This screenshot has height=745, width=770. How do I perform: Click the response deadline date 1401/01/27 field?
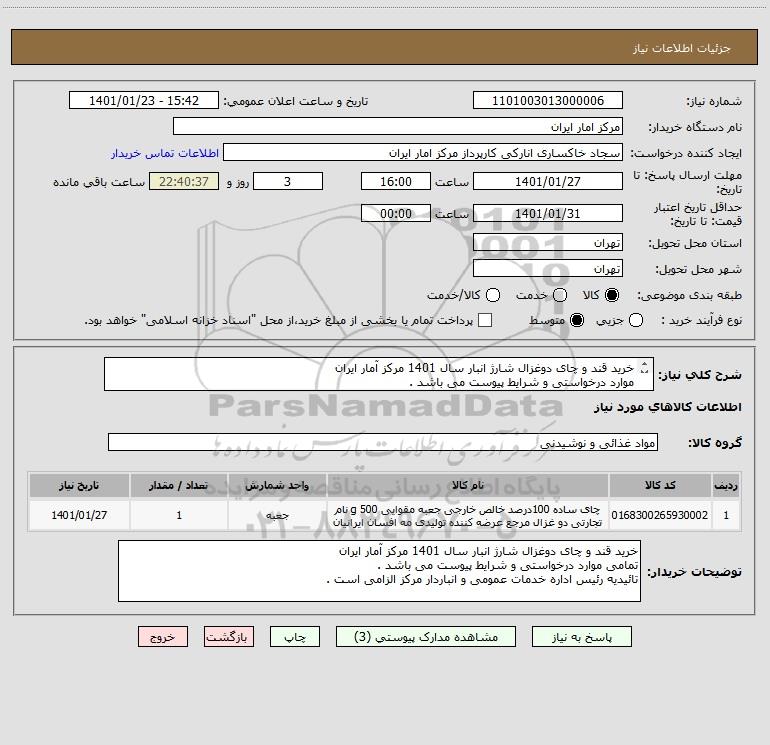click(548, 181)
